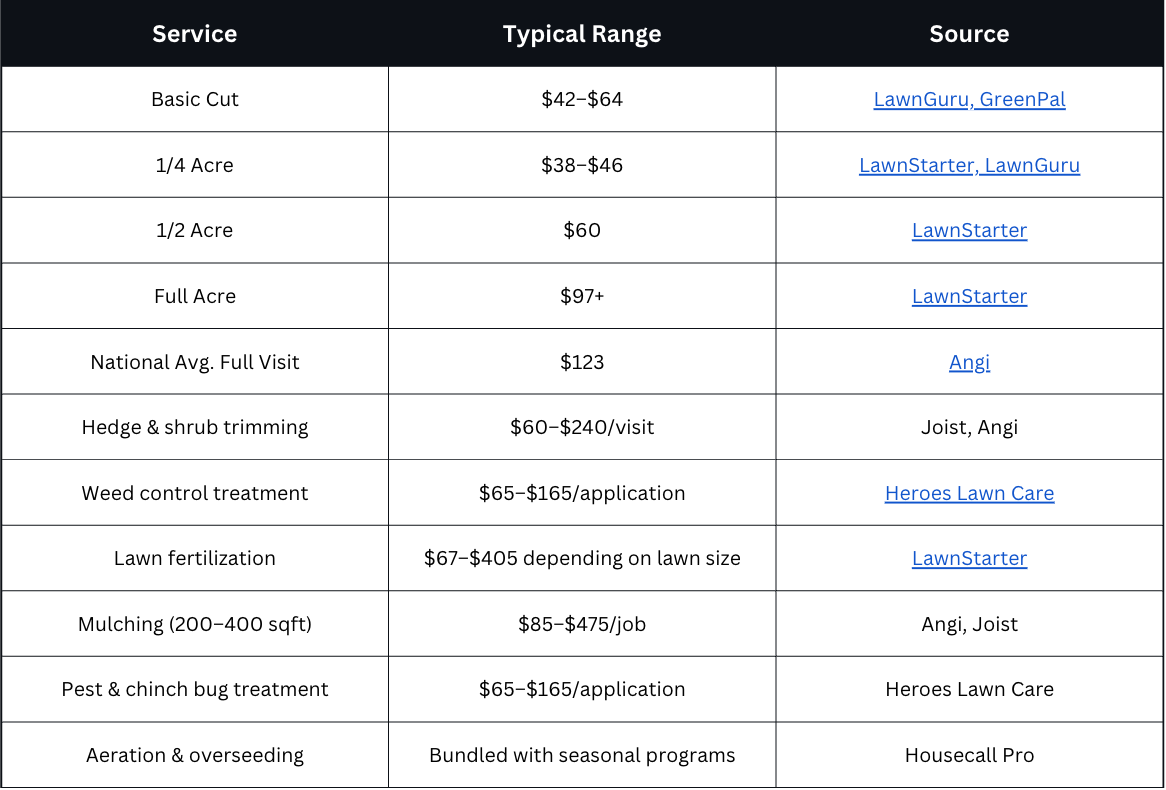This screenshot has width=1166, height=790.
Task: Click the Mulching (200–400 sqft) cell
Action: coord(195,624)
